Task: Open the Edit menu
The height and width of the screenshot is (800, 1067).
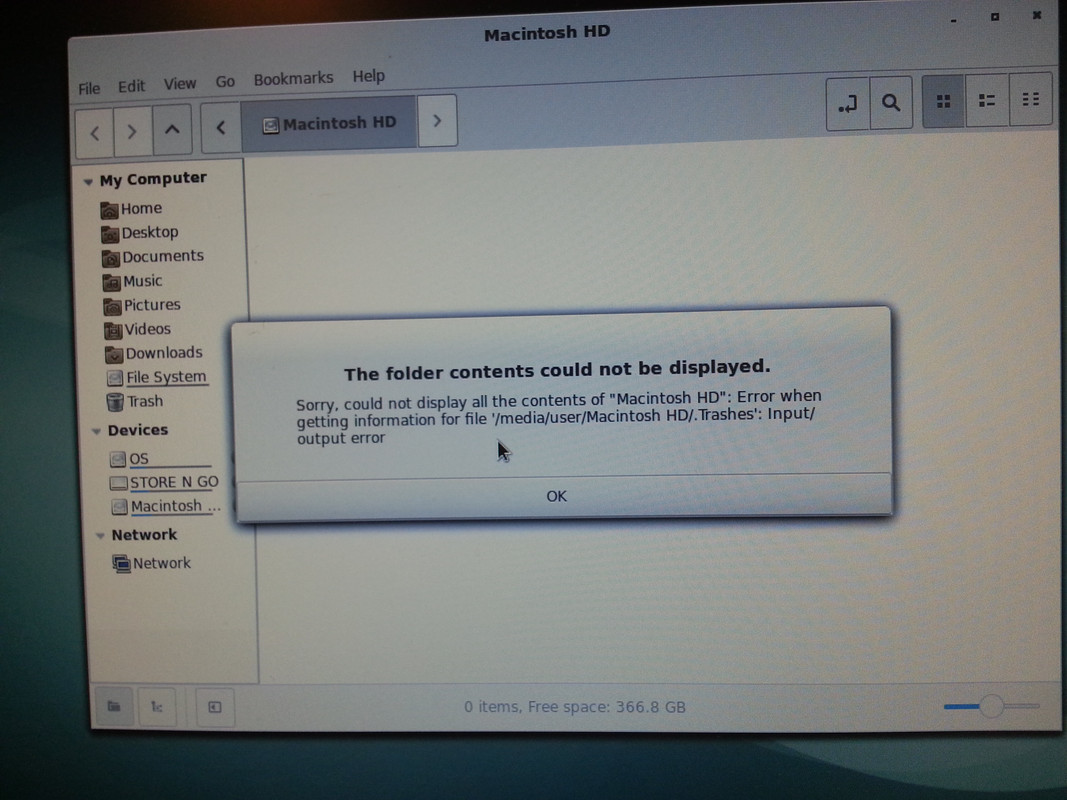Action: (131, 86)
